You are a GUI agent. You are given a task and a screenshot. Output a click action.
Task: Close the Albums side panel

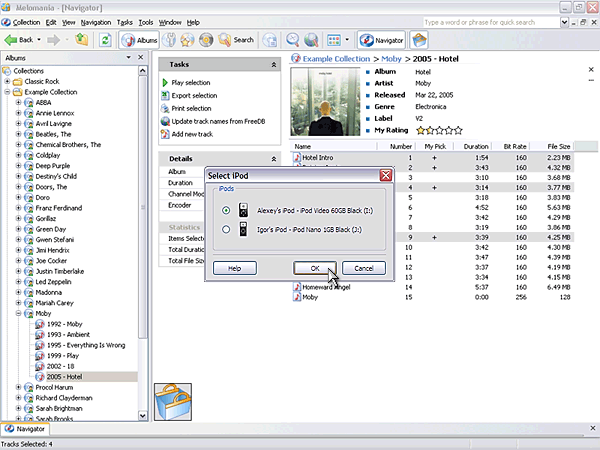point(140,57)
